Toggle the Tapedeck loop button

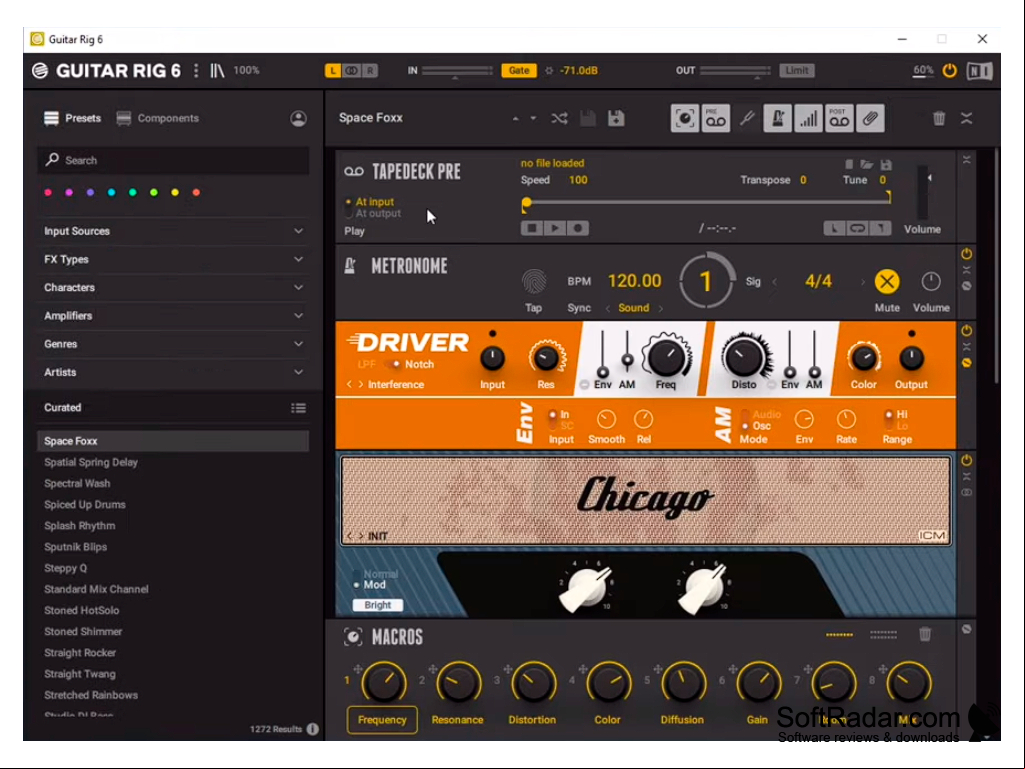857,228
